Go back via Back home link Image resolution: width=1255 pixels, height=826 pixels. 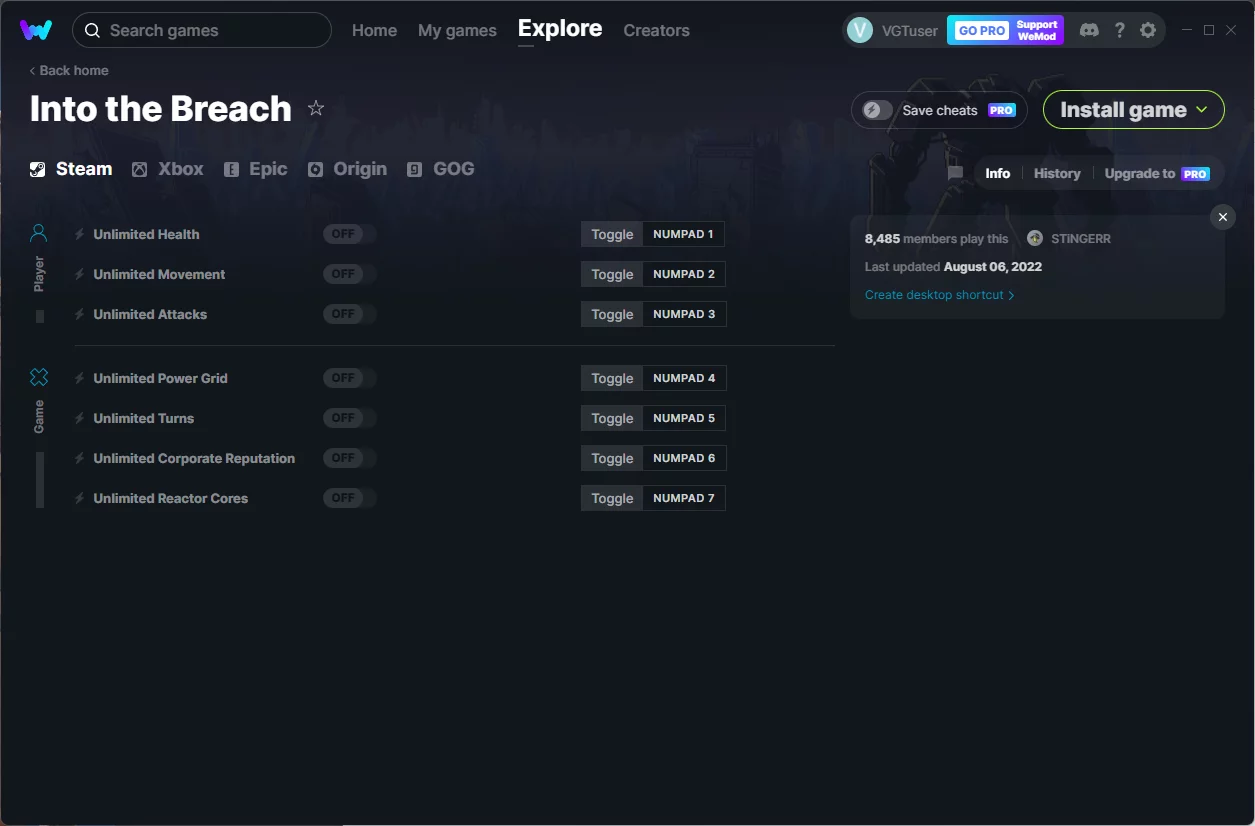[x=69, y=70]
